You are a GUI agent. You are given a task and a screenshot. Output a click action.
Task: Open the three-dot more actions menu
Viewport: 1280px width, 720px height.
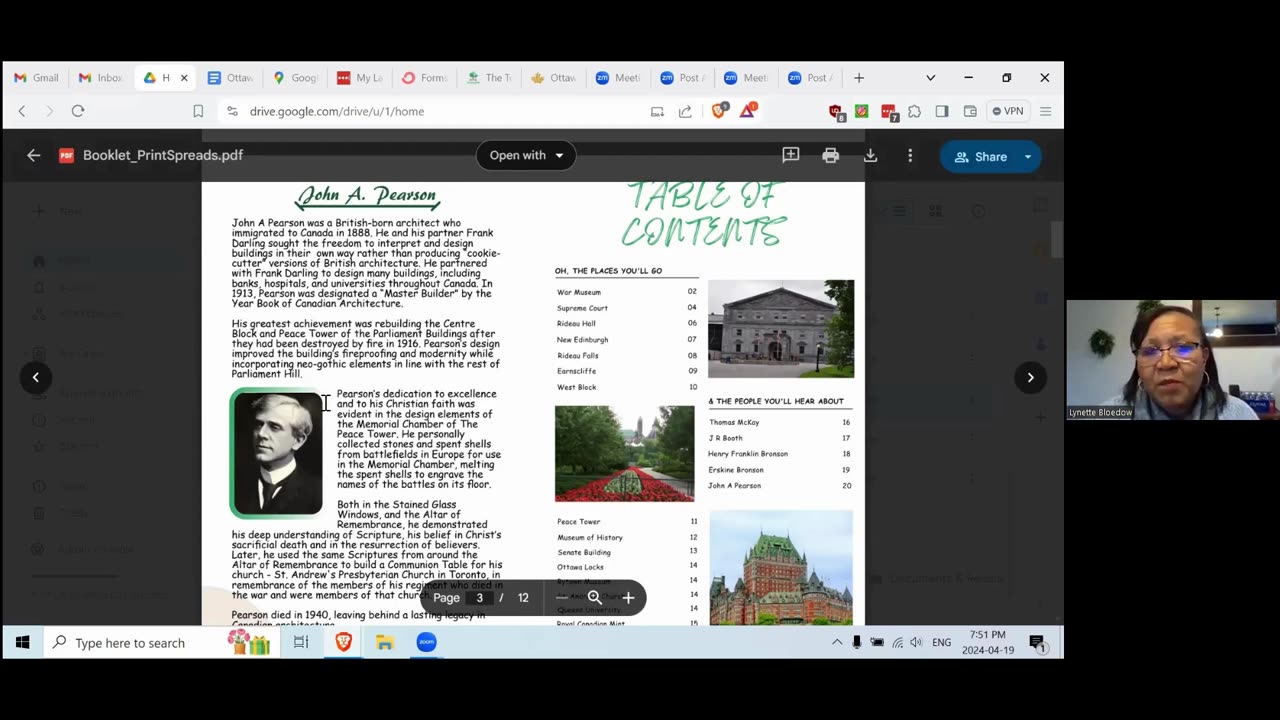(910, 155)
